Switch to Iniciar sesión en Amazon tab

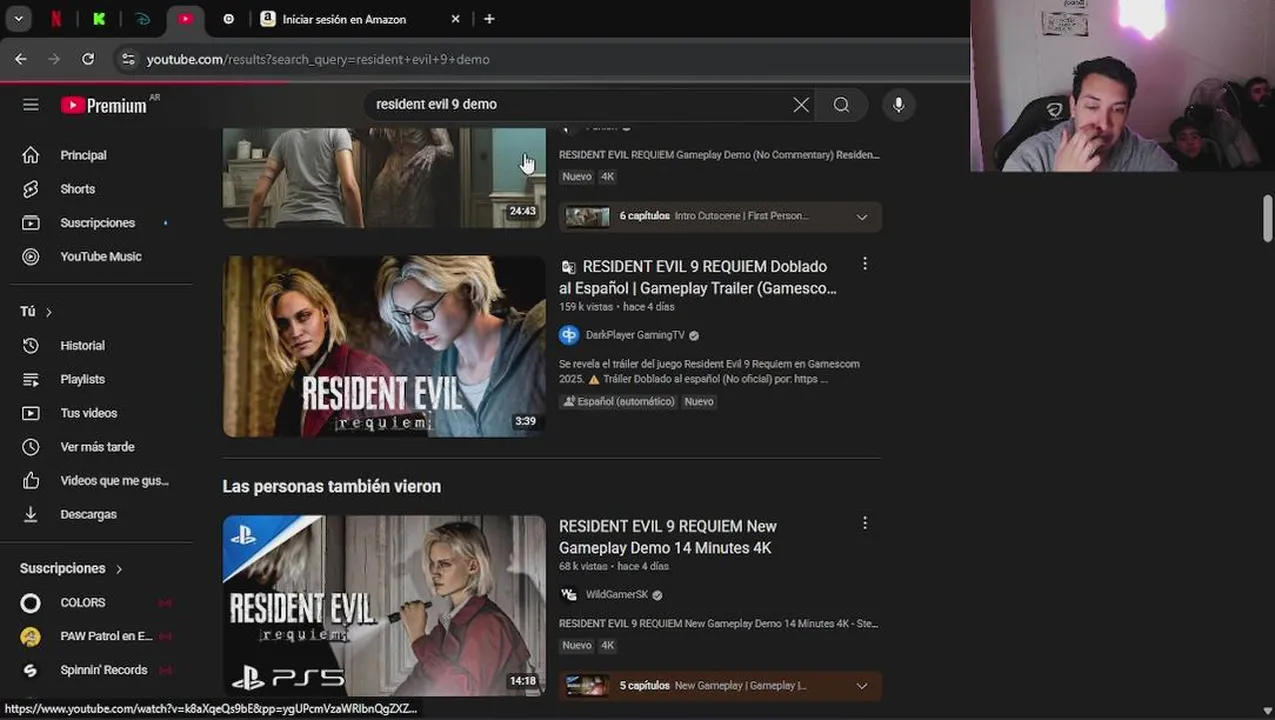(x=344, y=19)
